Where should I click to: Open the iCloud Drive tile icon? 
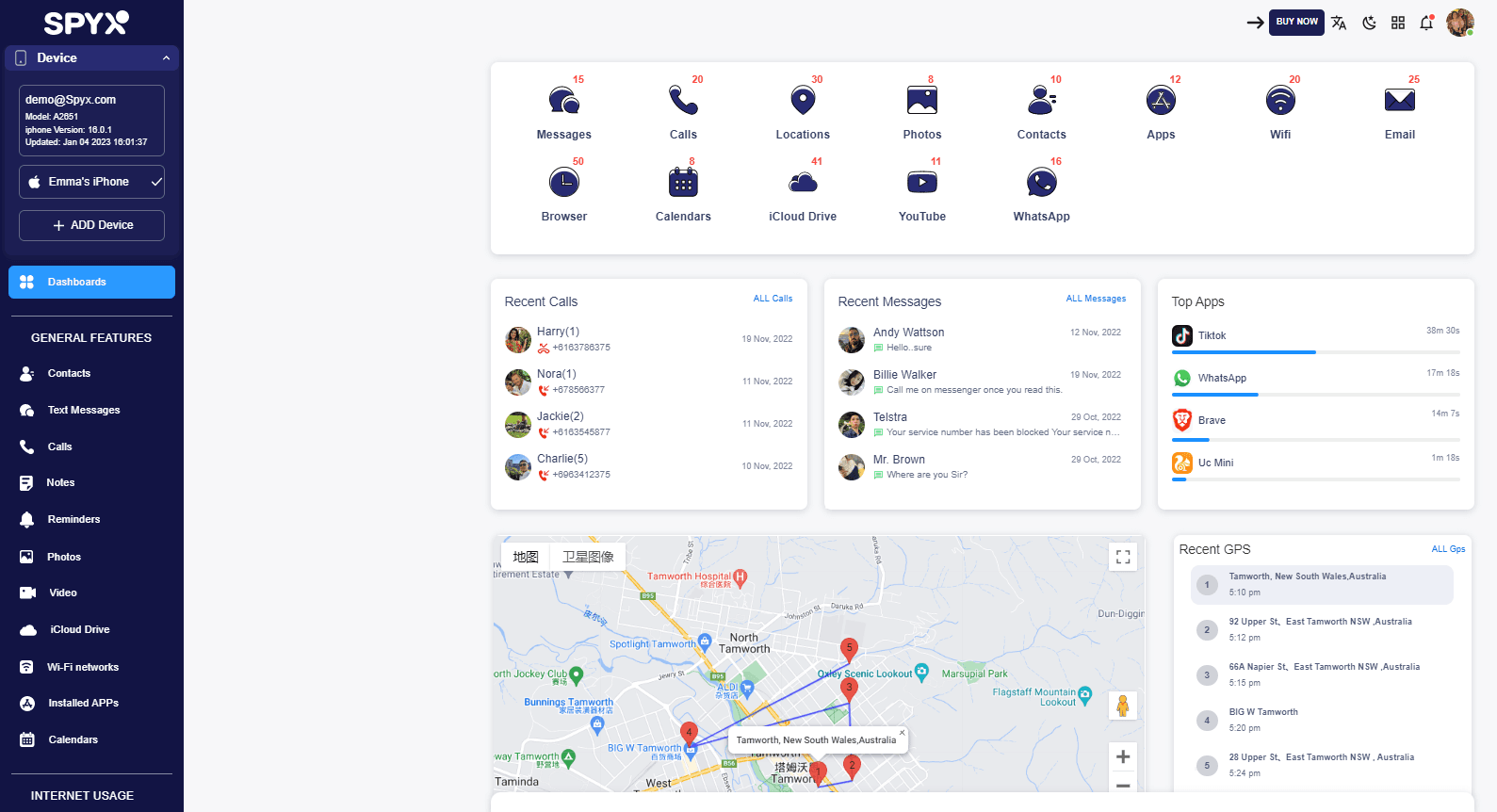click(x=803, y=182)
